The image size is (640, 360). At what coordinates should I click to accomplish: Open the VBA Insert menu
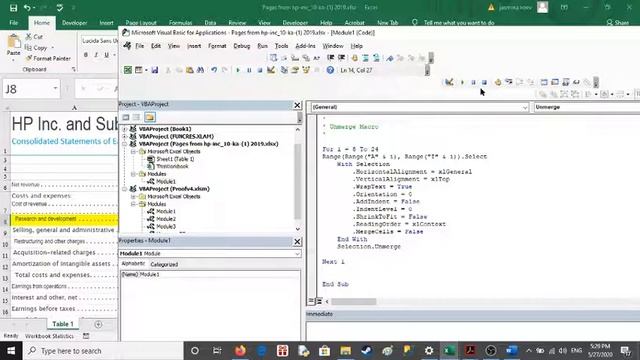194,46
